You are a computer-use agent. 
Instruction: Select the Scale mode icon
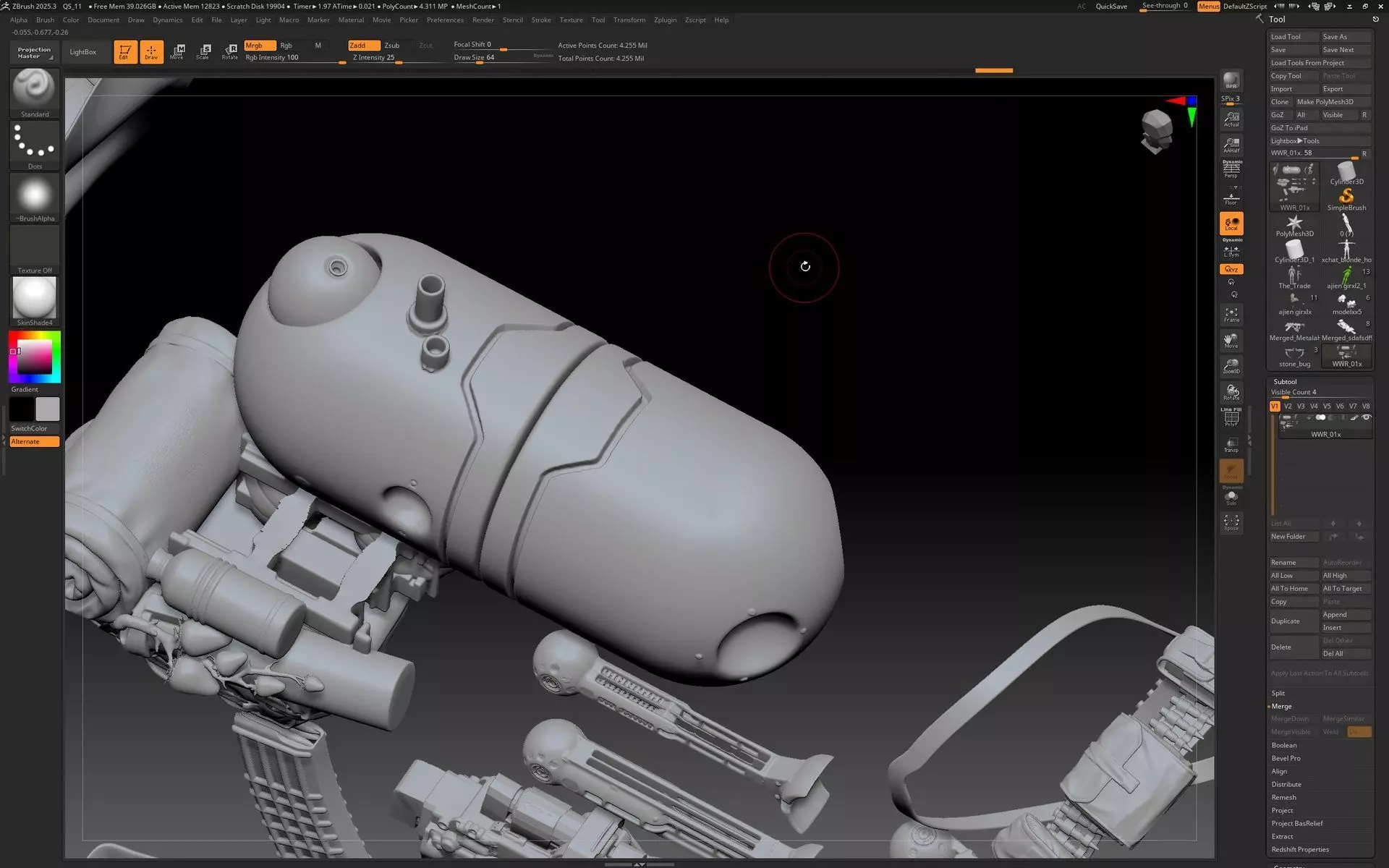coord(203,51)
